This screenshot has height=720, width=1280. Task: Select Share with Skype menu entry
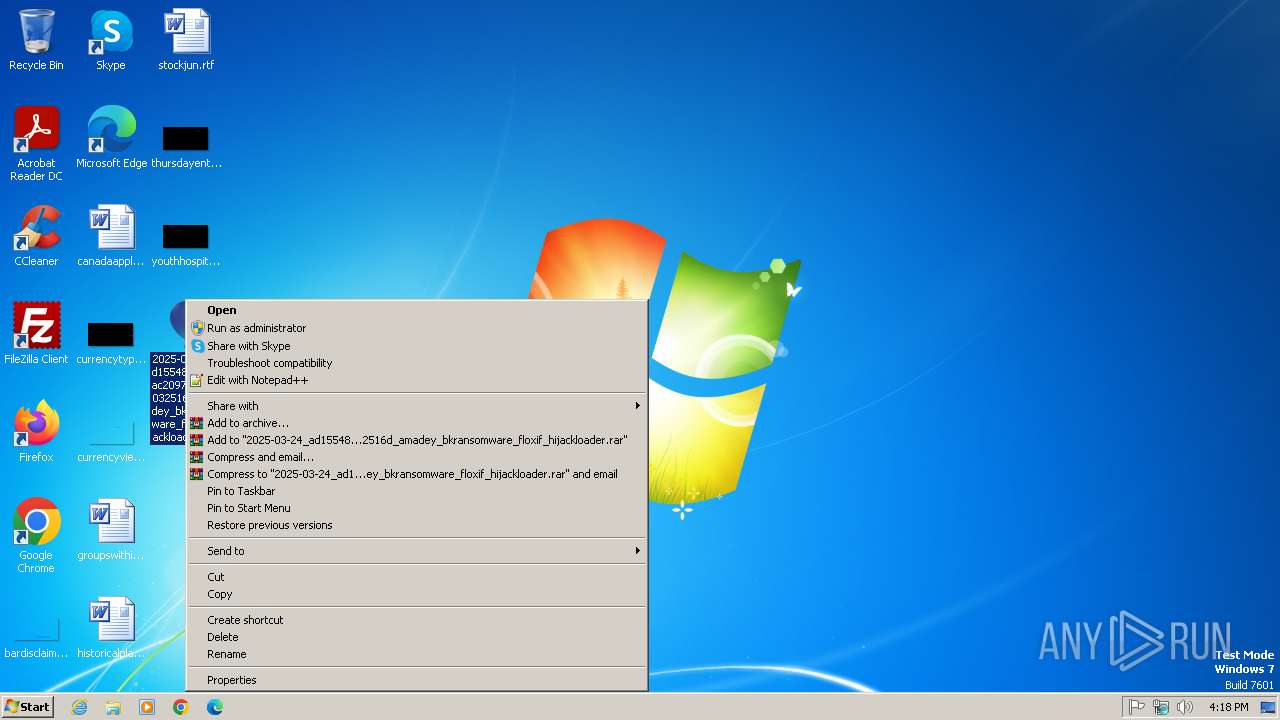click(418, 346)
